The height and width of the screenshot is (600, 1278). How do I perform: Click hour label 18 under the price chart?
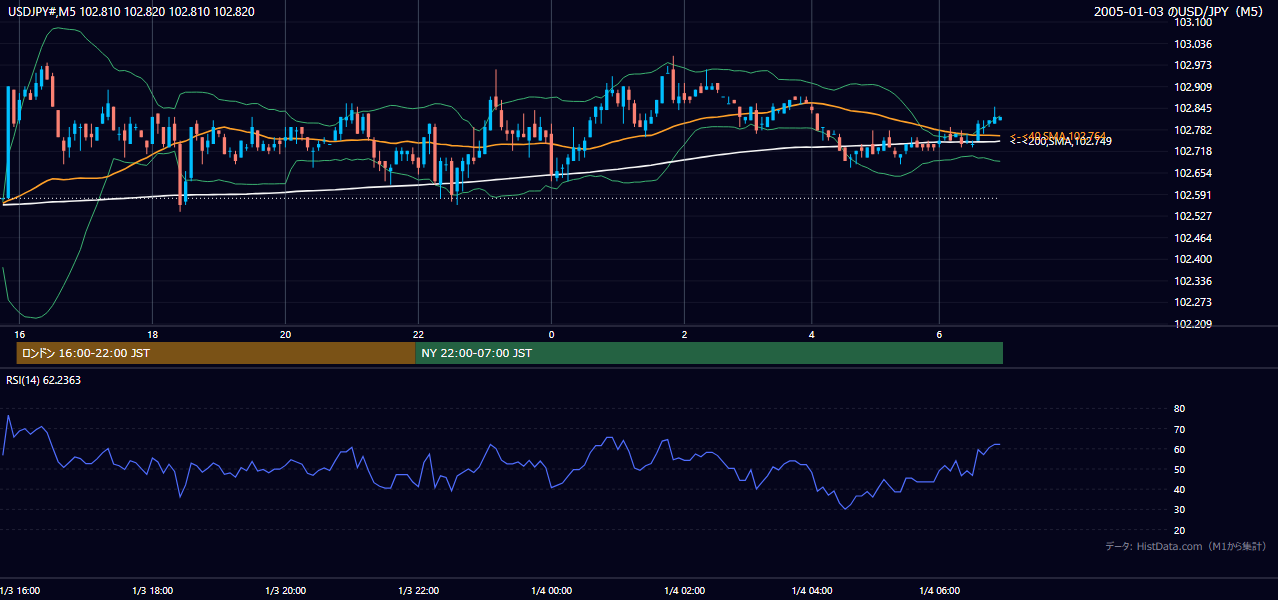coord(152,333)
